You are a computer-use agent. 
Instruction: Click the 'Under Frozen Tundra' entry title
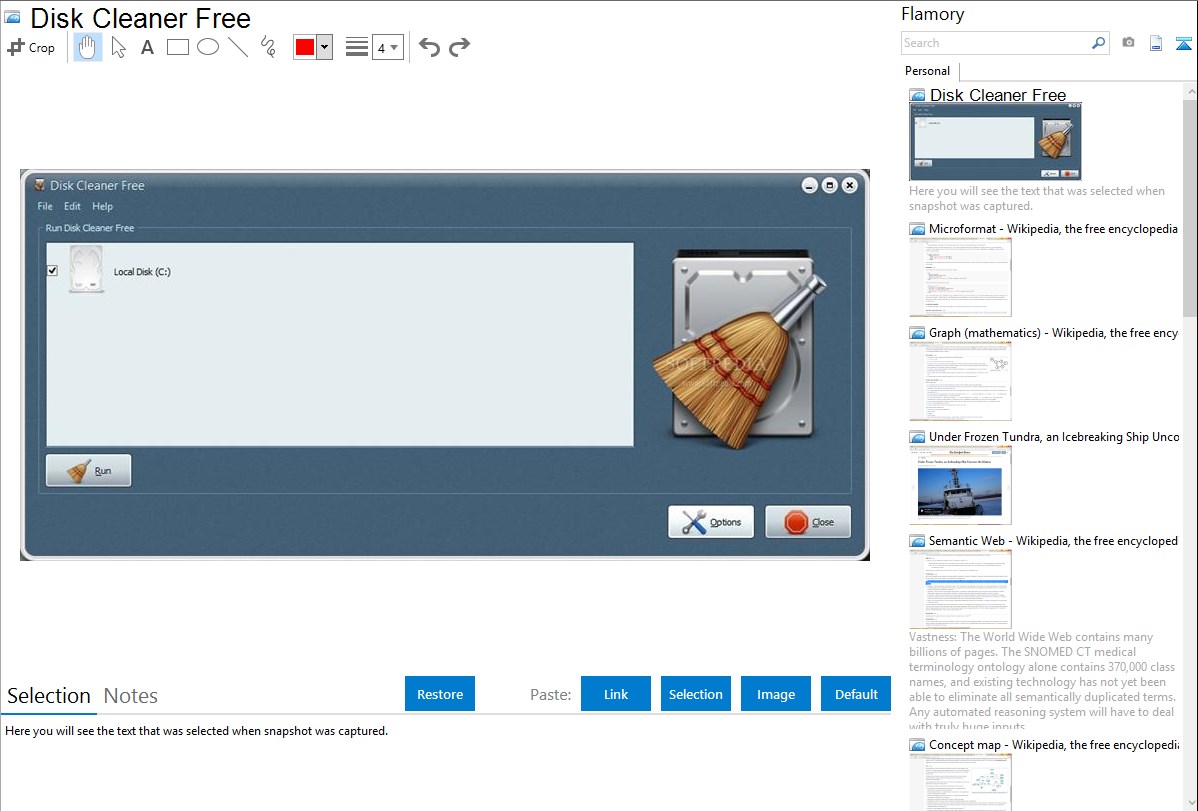[x=1054, y=437]
